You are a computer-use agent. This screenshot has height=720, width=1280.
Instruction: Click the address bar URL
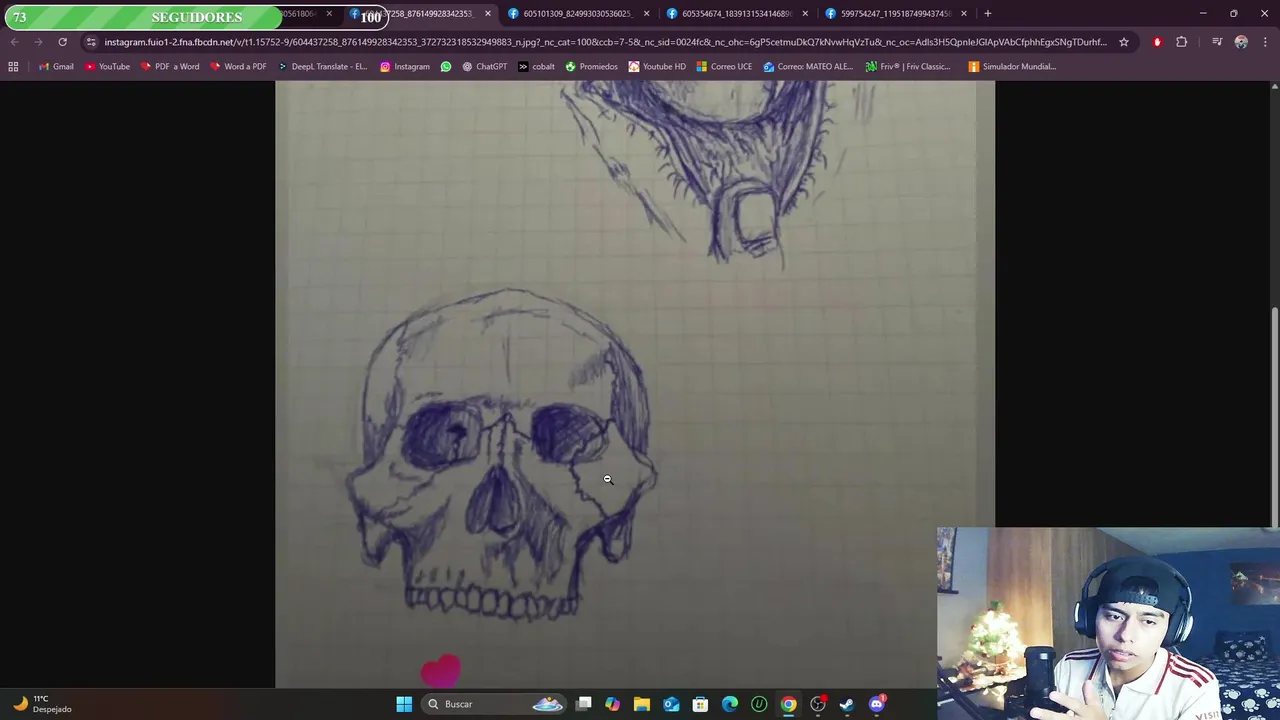click(605, 42)
